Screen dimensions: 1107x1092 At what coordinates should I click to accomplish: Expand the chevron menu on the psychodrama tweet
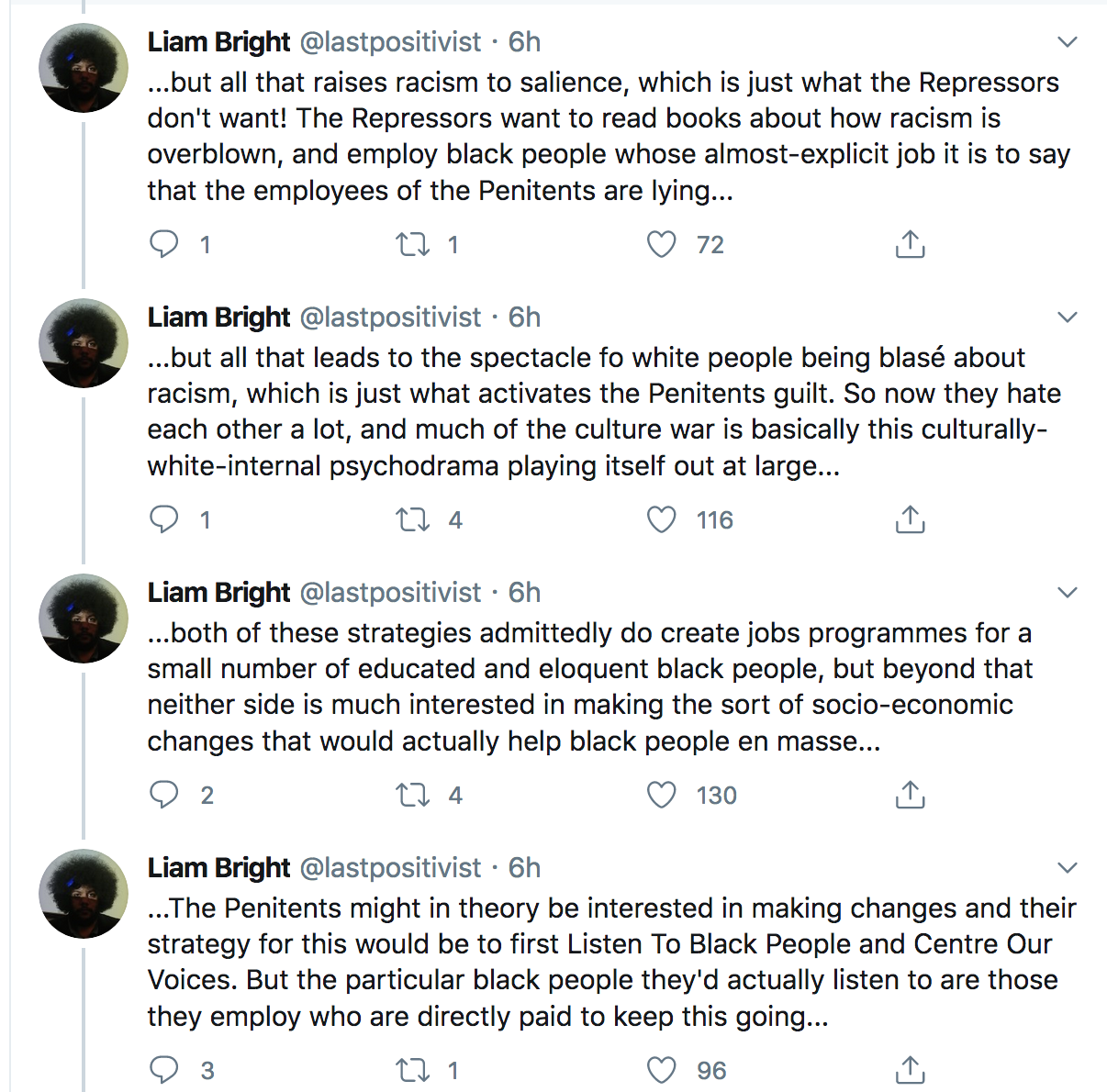point(1067,318)
